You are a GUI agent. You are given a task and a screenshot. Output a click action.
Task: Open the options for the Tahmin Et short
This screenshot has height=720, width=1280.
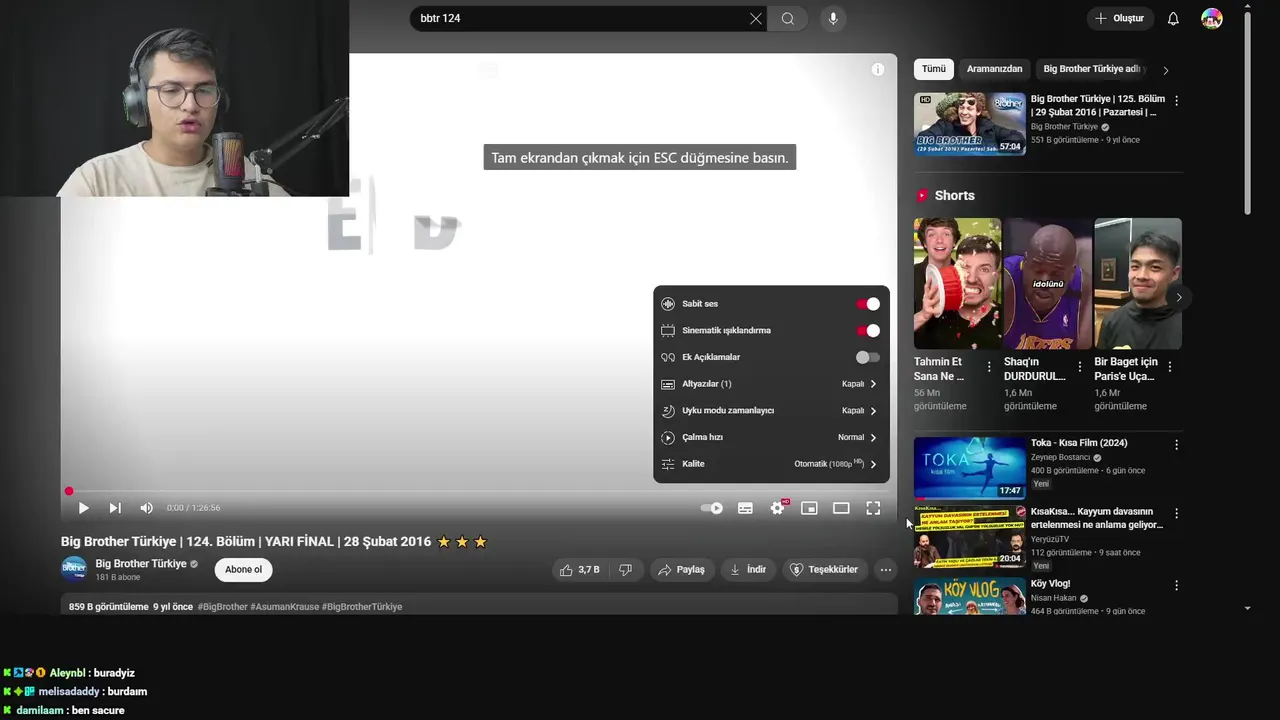[989, 367]
